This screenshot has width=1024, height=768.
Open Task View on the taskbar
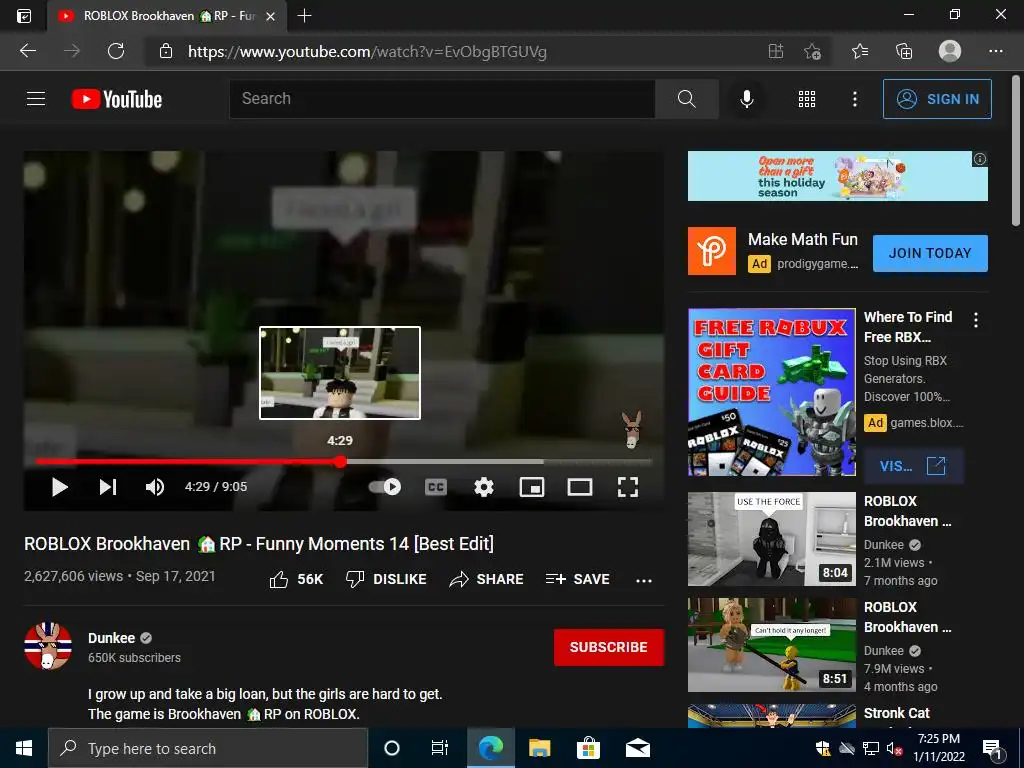440,748
